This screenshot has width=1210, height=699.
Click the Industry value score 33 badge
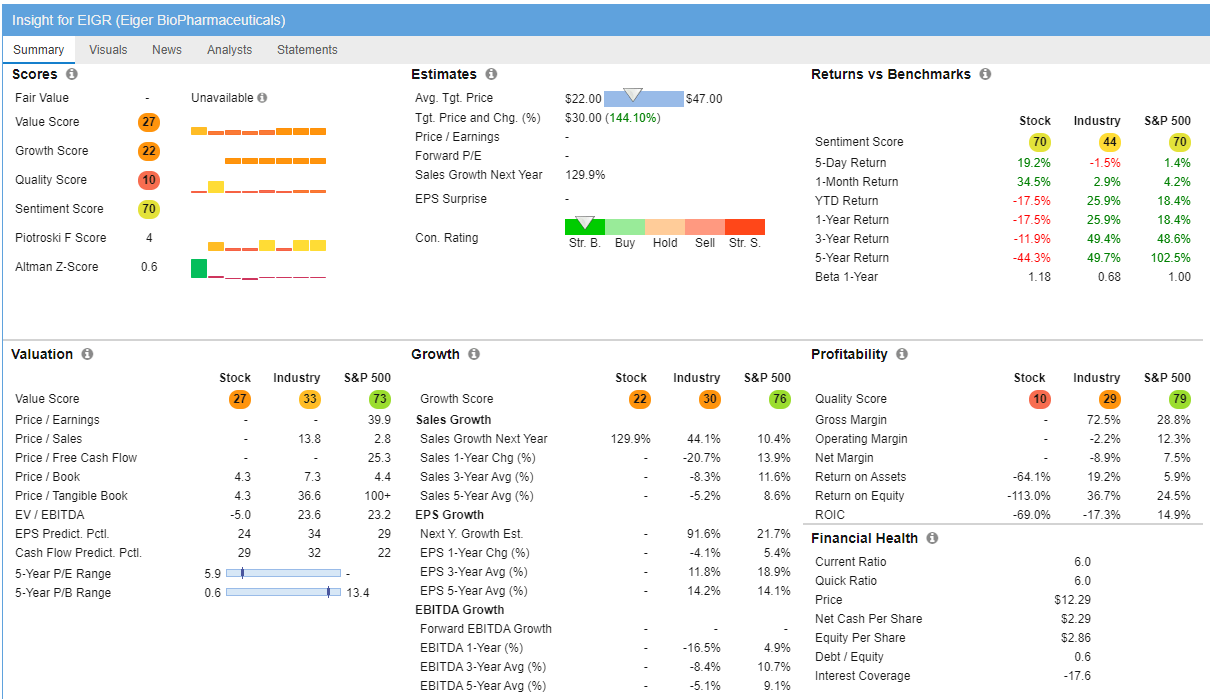pyautogui.click(x=310, y=399)
